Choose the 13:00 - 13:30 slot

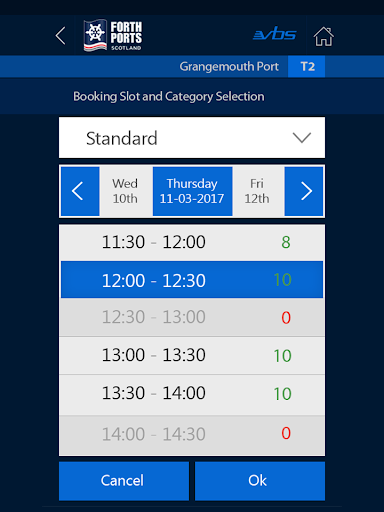point(192,356)
